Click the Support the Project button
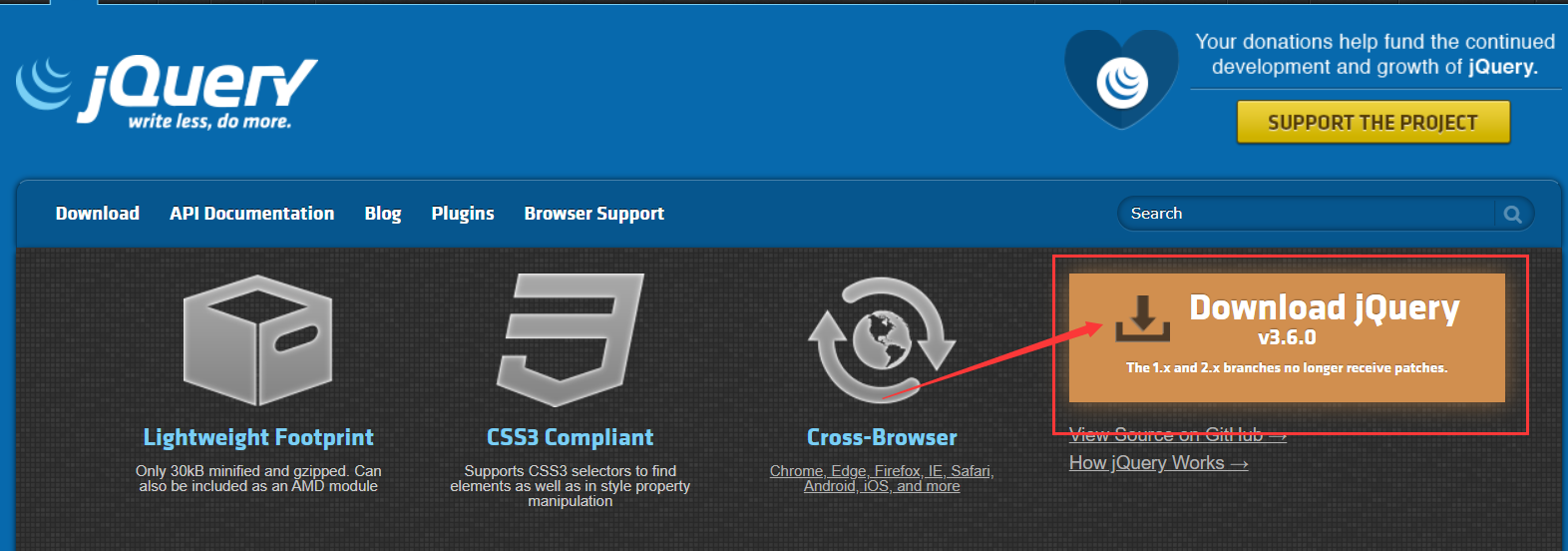Image resolution: width=1568 pixels, height=551 pixels. click(1373, 122)
